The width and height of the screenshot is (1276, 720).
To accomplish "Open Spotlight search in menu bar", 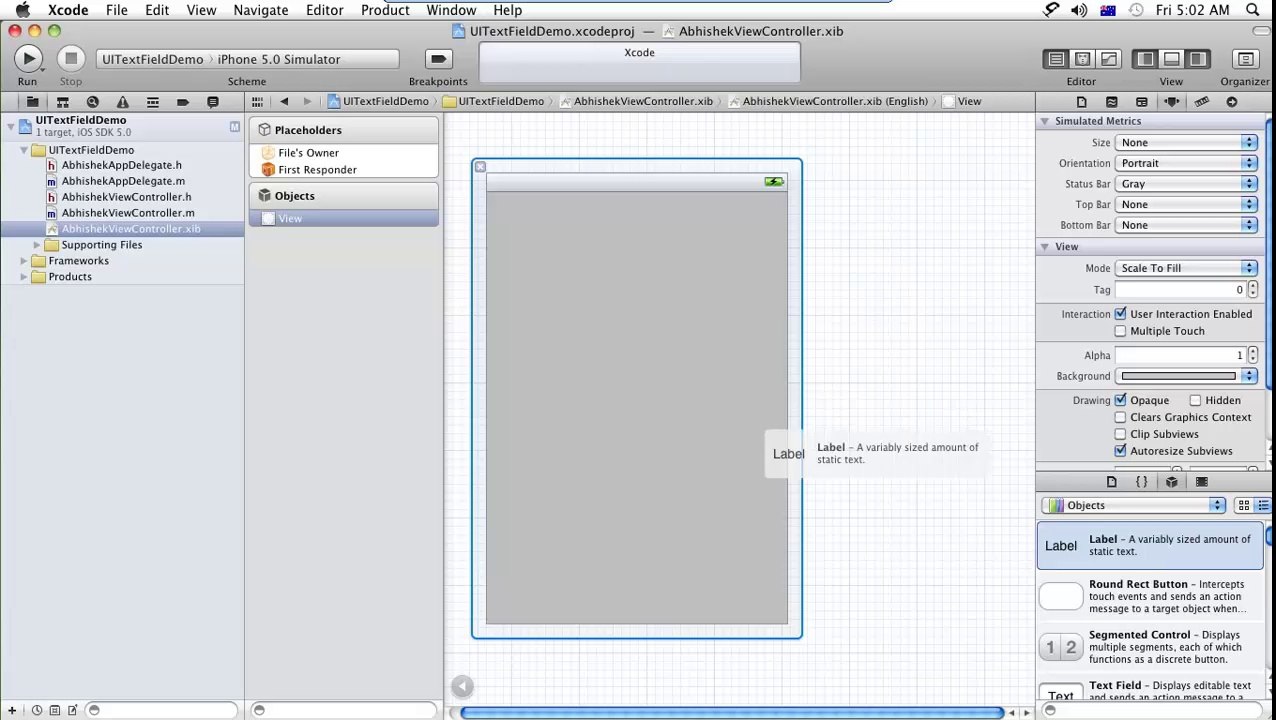I will (x=1253, y=10).
